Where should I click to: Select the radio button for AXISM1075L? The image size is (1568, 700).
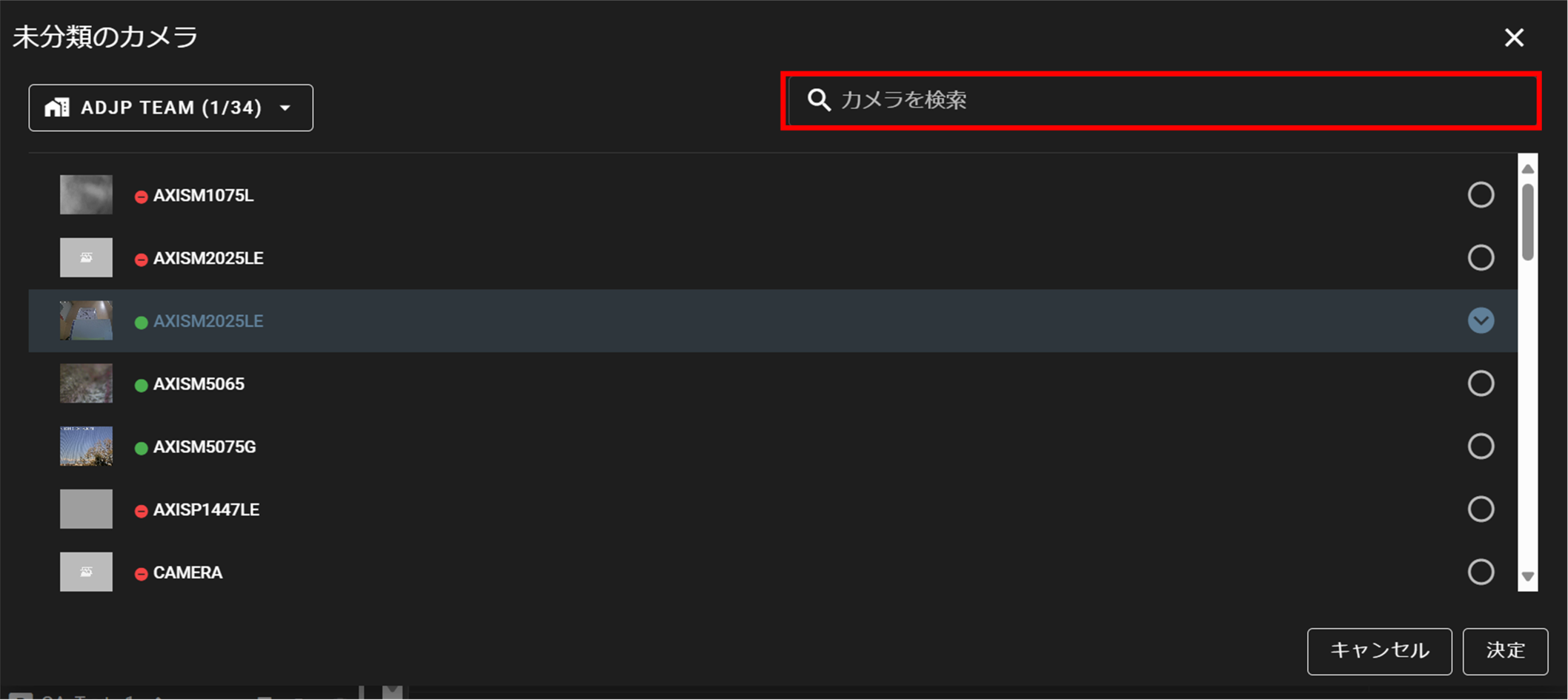(x=1481, y=195)
